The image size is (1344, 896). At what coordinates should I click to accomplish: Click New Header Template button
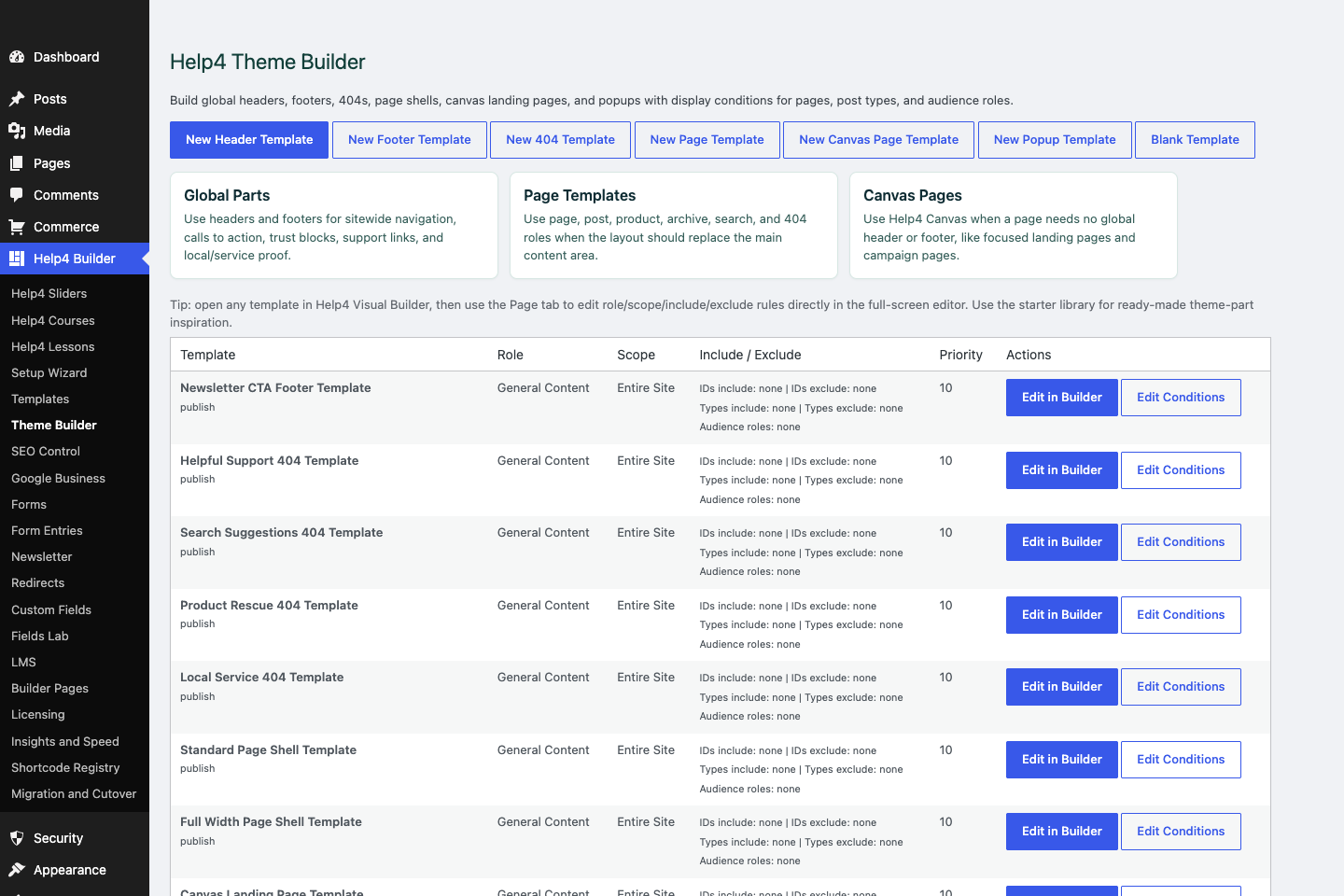coord(249,140)
